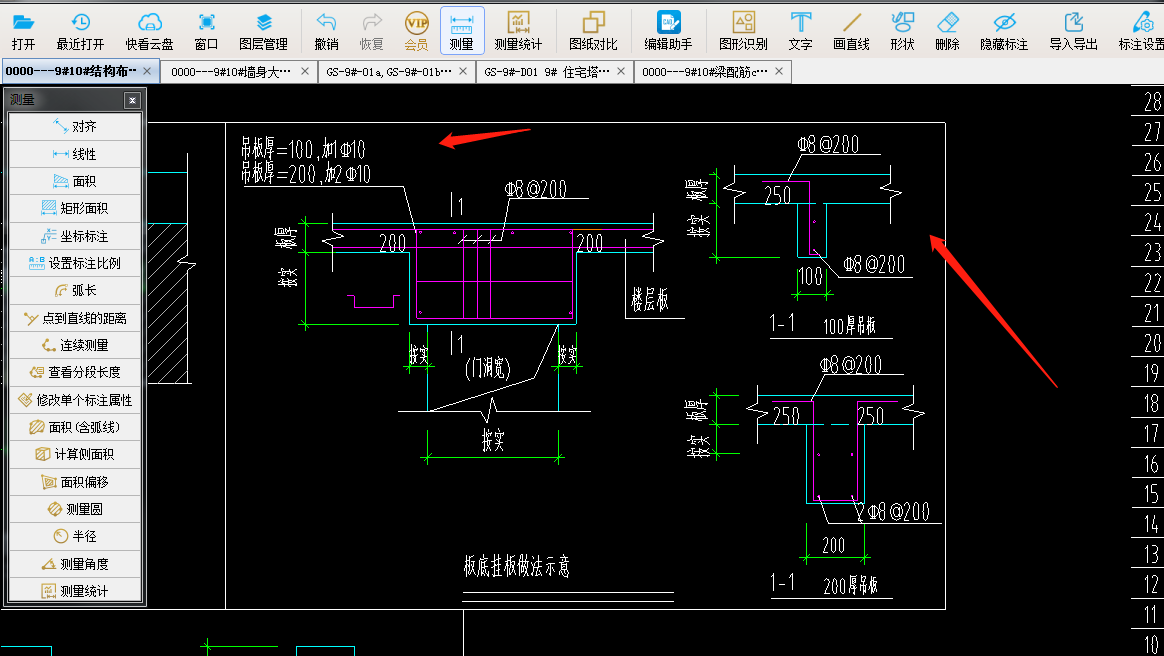Open 编辑助手 edit assistant

[x=668, y=31]
